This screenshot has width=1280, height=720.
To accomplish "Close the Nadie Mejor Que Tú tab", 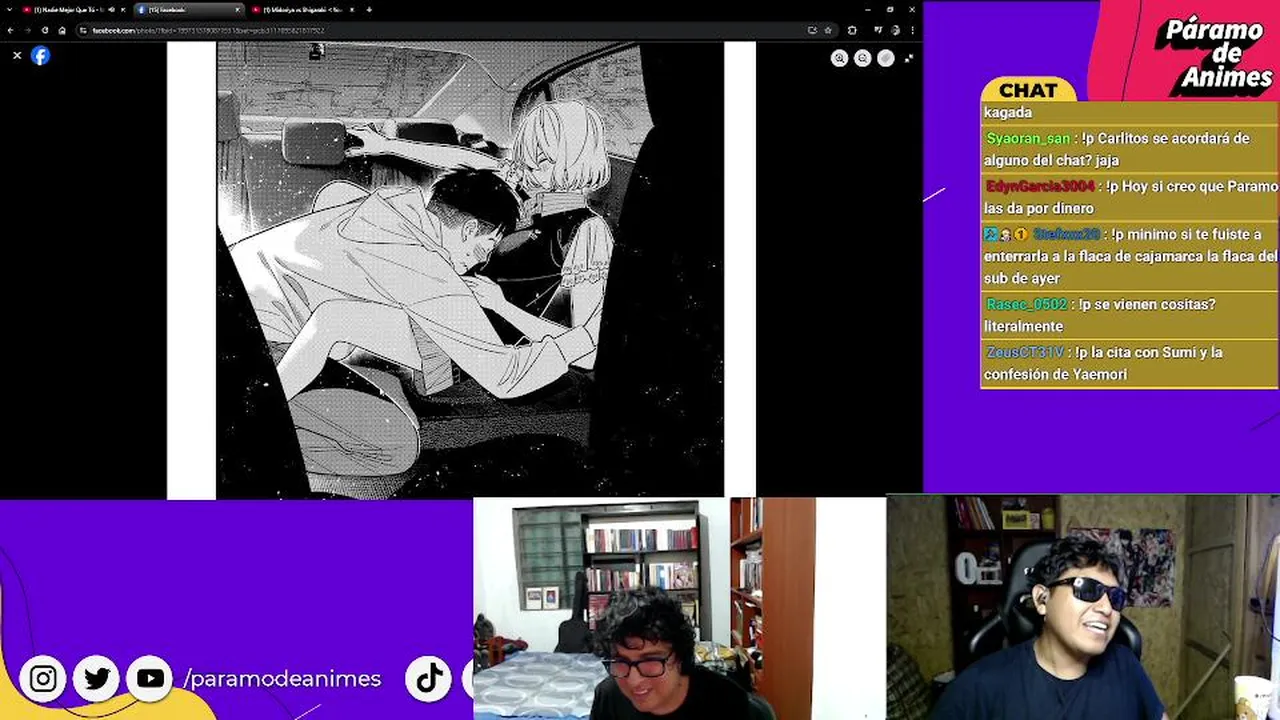I will (123, 10).
